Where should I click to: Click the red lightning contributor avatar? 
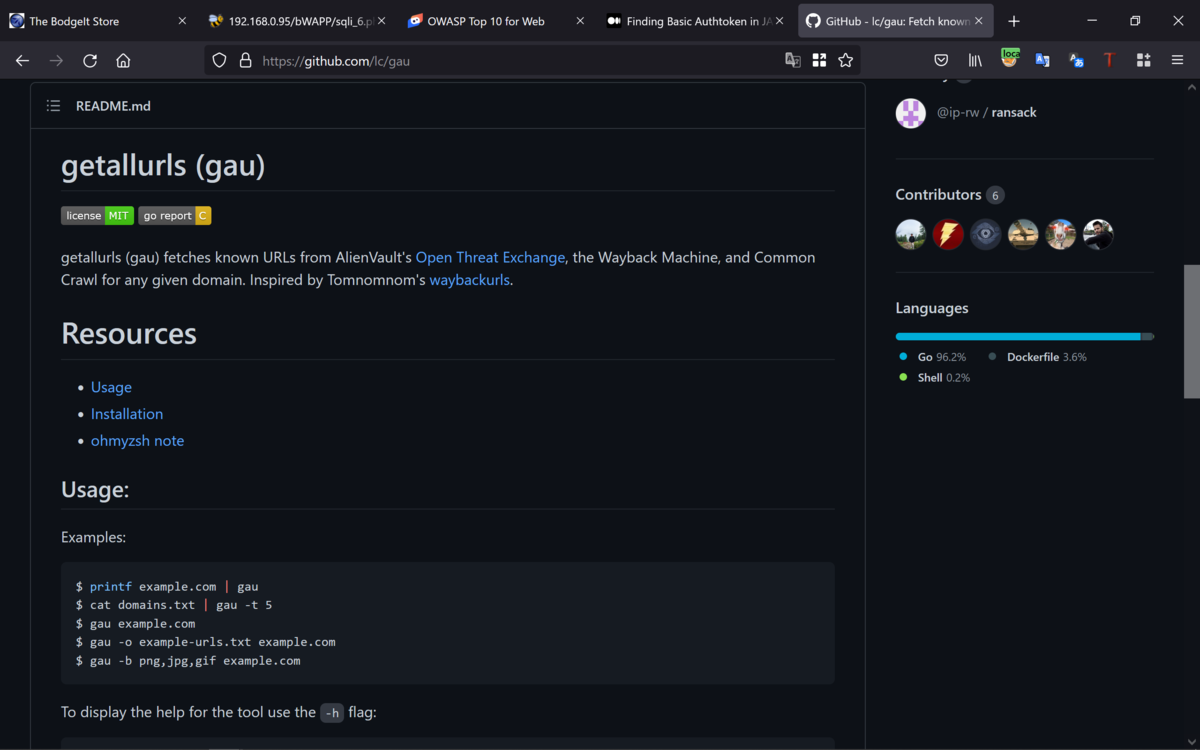(x=948, y=235)
